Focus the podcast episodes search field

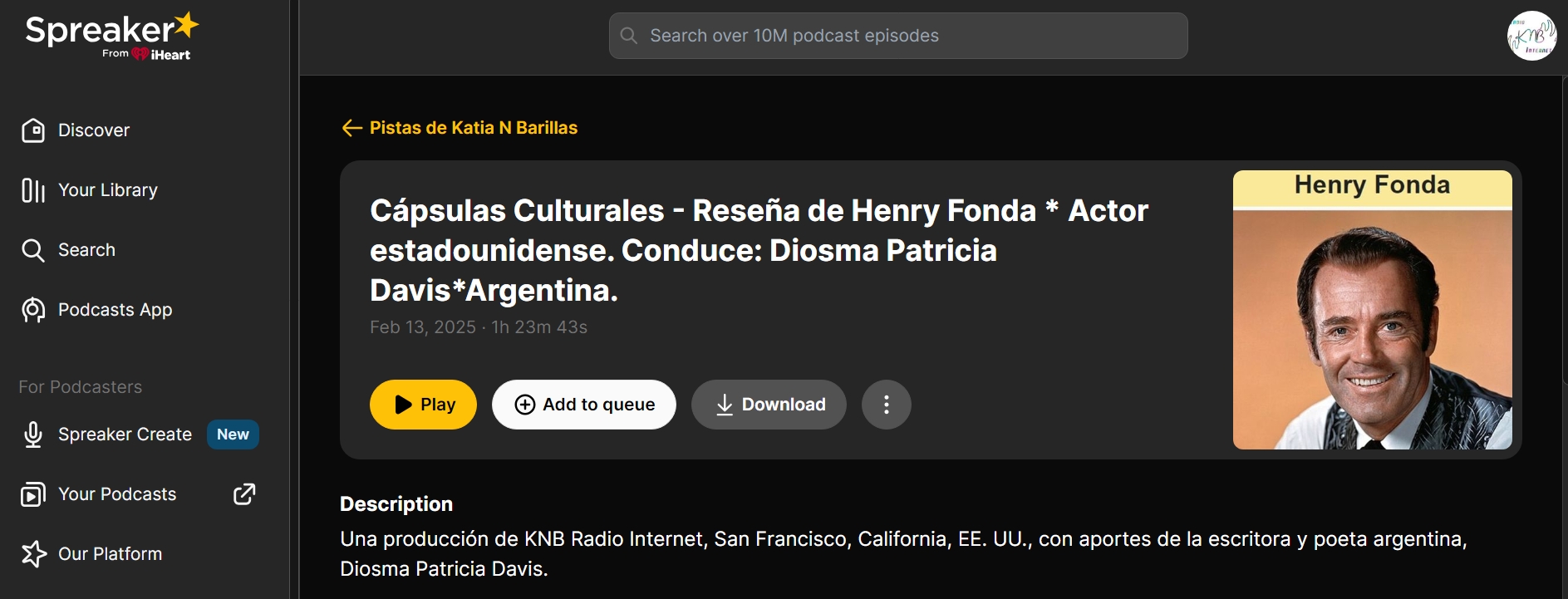coord(898,36)
